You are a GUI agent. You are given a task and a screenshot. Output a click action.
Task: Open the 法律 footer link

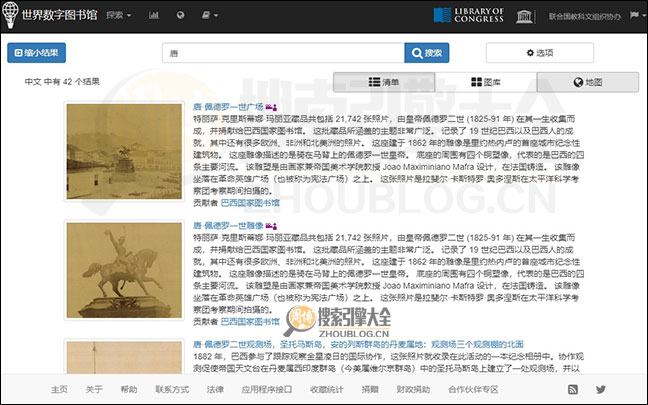click(215, 389)
